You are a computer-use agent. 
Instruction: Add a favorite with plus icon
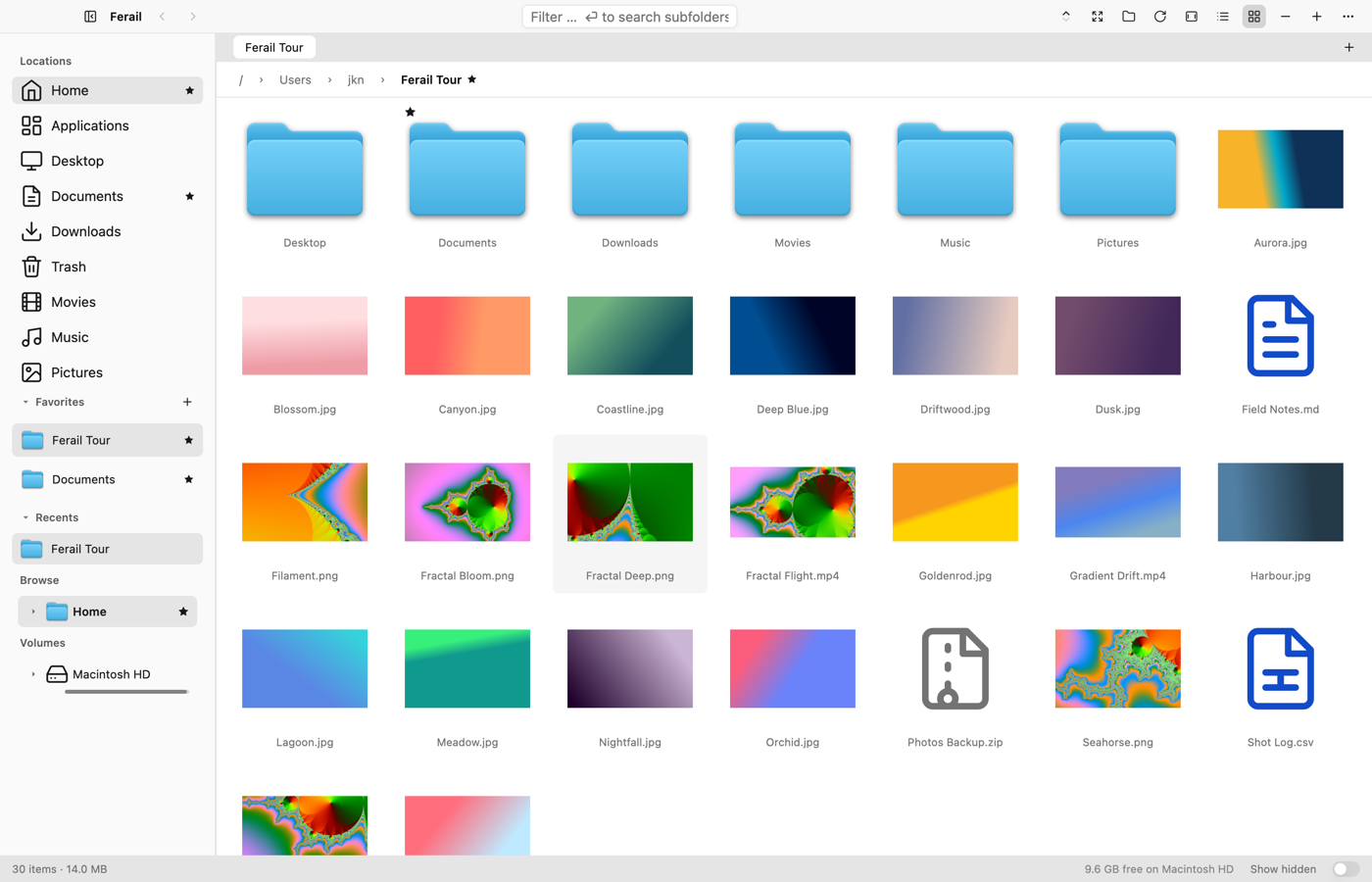coord(187,402)
